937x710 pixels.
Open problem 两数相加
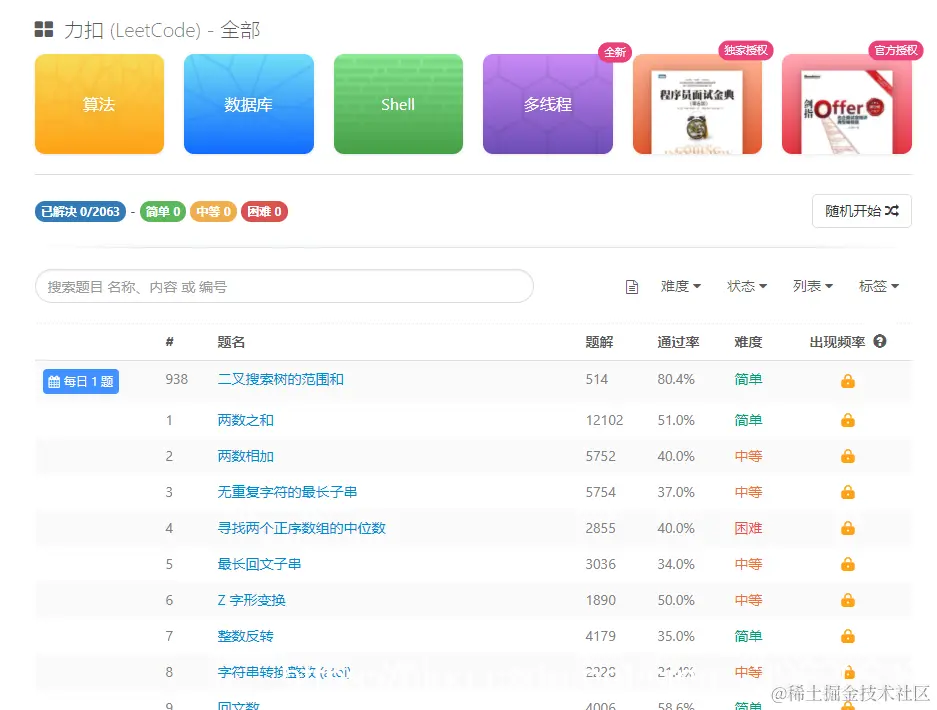click(246, 456)
